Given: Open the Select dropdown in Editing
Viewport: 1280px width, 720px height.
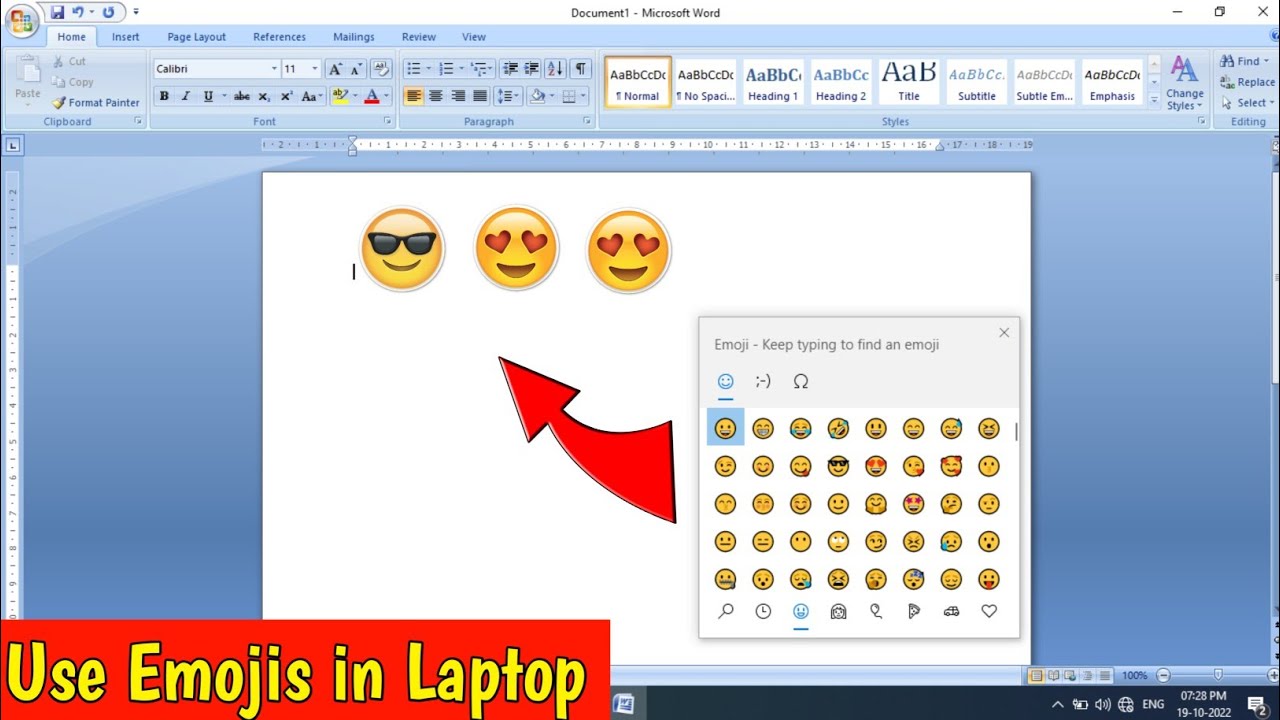Looking at the screenshot, I should [x=1247, y=103].
